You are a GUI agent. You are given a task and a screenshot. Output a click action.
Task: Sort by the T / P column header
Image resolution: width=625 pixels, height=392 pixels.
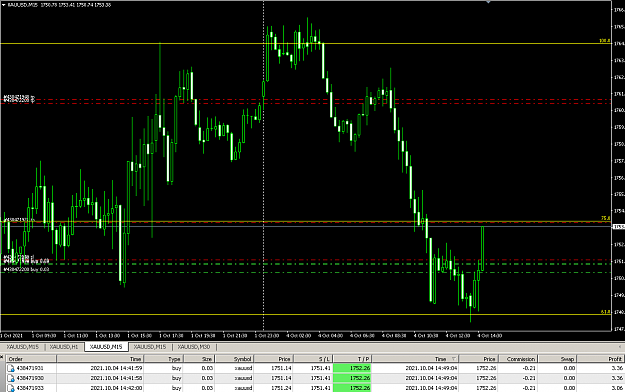[x=352, y=359]
